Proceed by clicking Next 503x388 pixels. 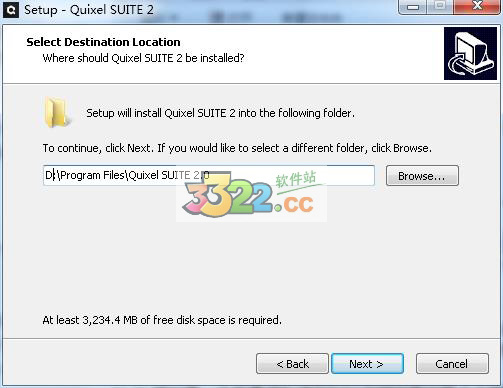tap(367, 364)
